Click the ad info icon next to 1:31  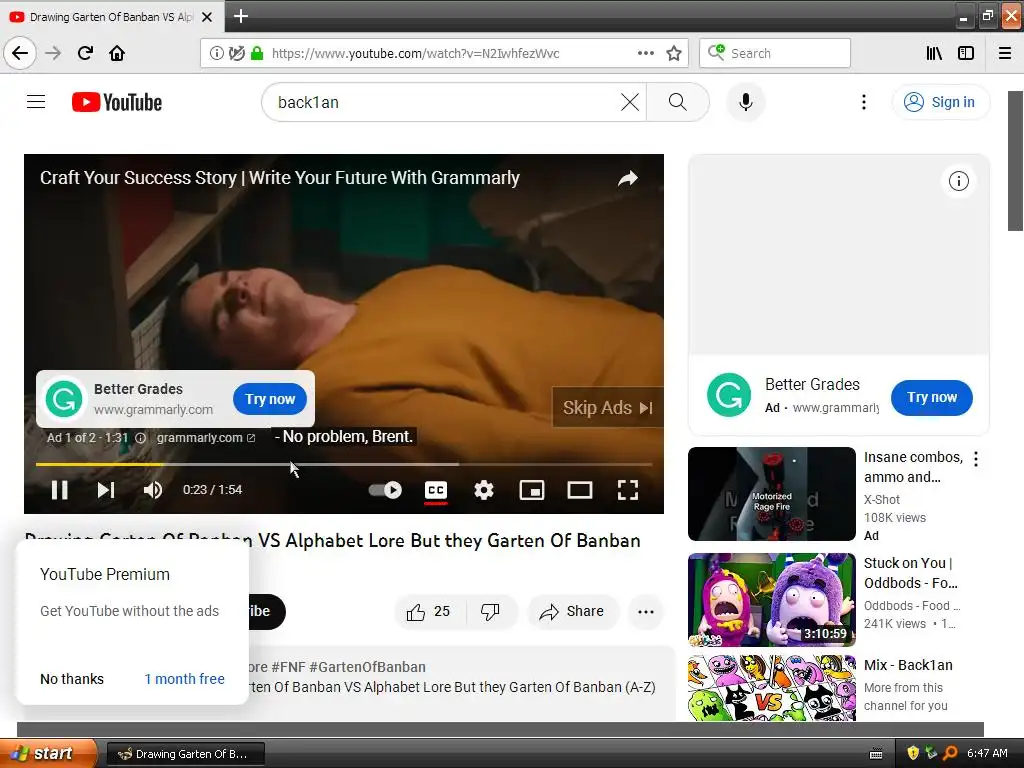tap(140, 438)
